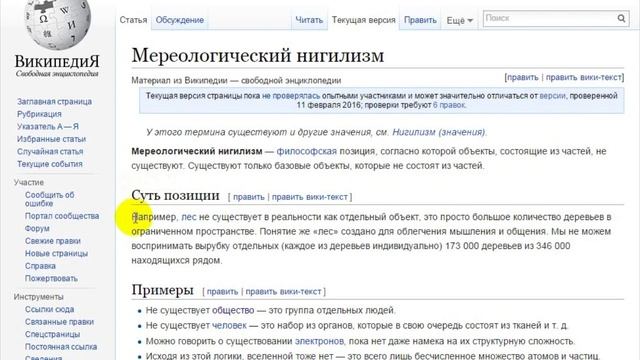640x360 pixels.
Task: Click the ВикипедиЯ wordmark under the logo
Action: 57,62
